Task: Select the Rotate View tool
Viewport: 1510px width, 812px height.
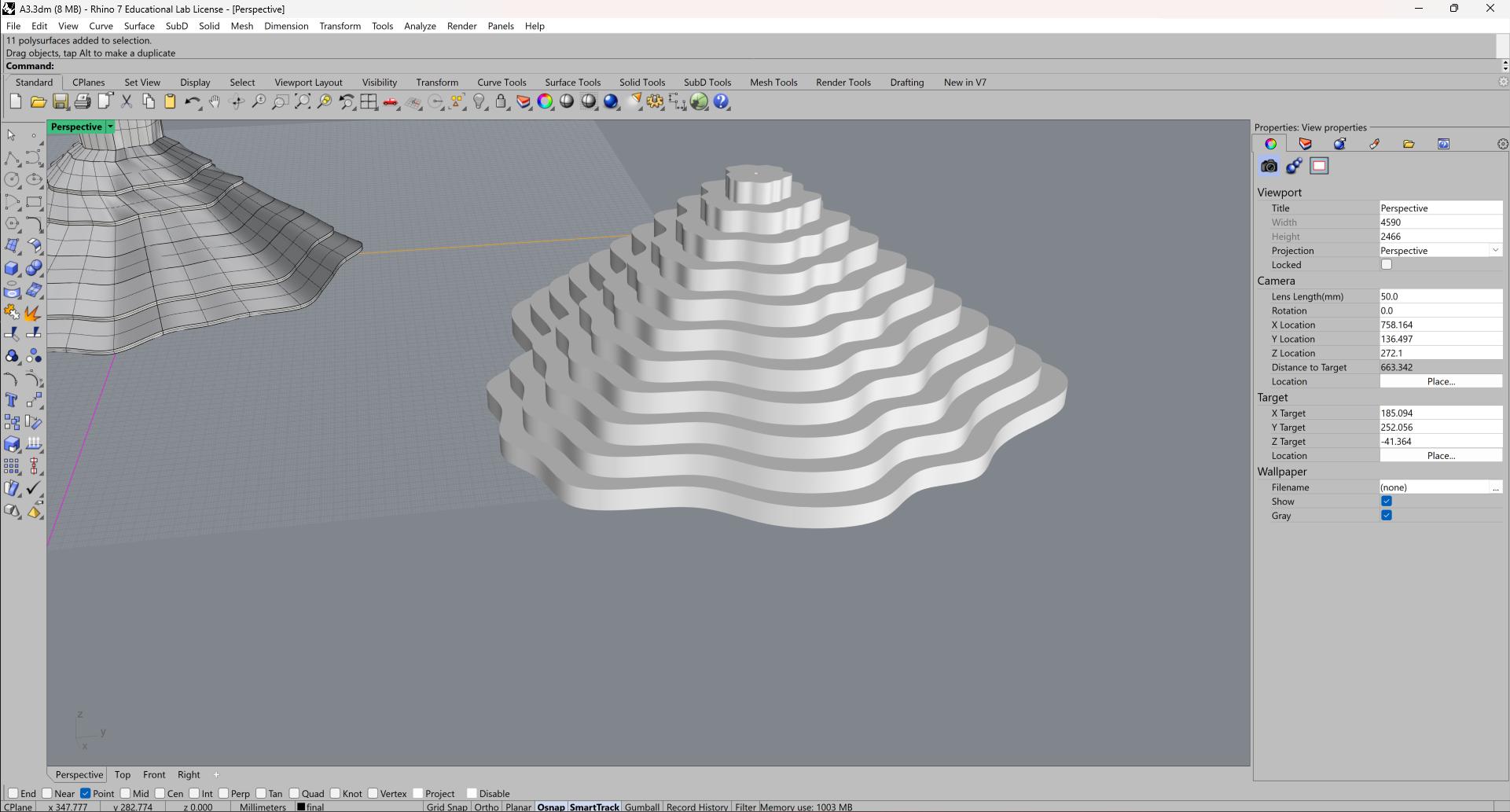Action: [x=237, y=101]
